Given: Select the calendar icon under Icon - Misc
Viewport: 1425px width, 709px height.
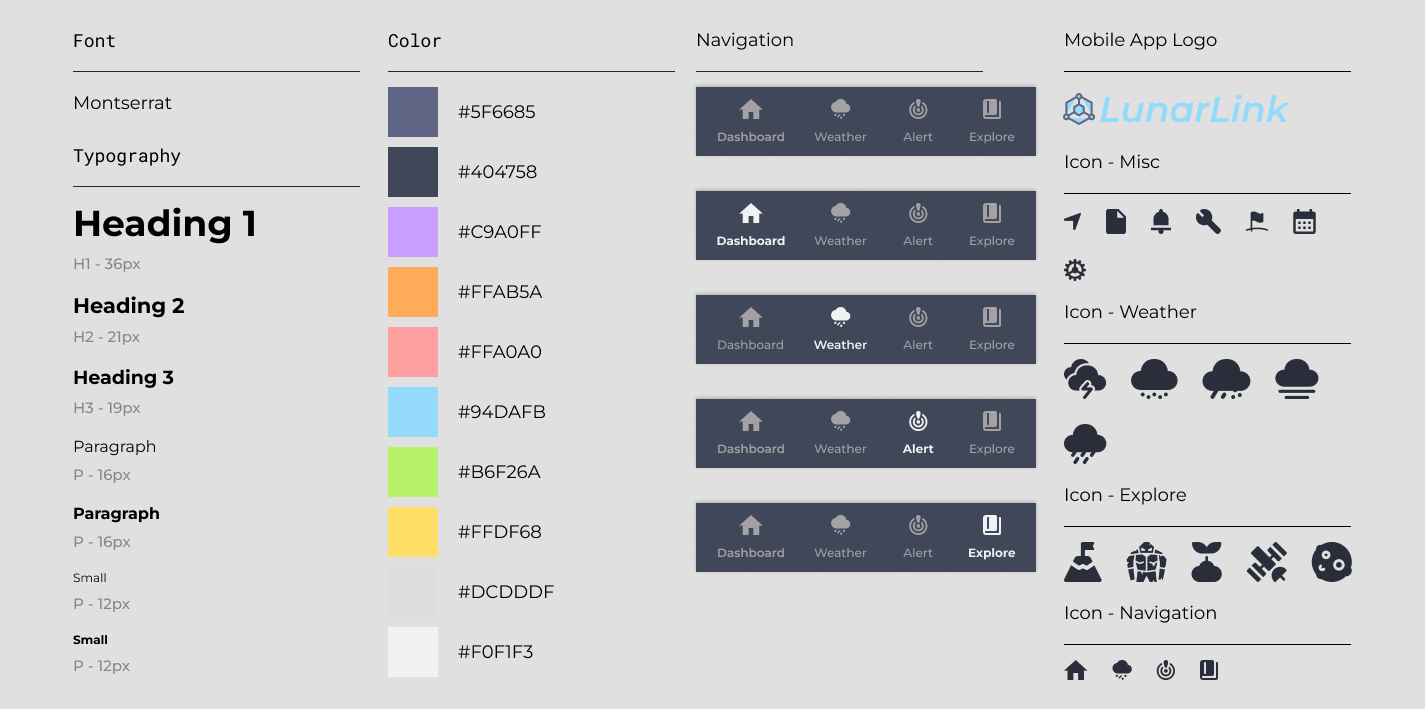Looking at the screenshot, I should [1304, 222].
